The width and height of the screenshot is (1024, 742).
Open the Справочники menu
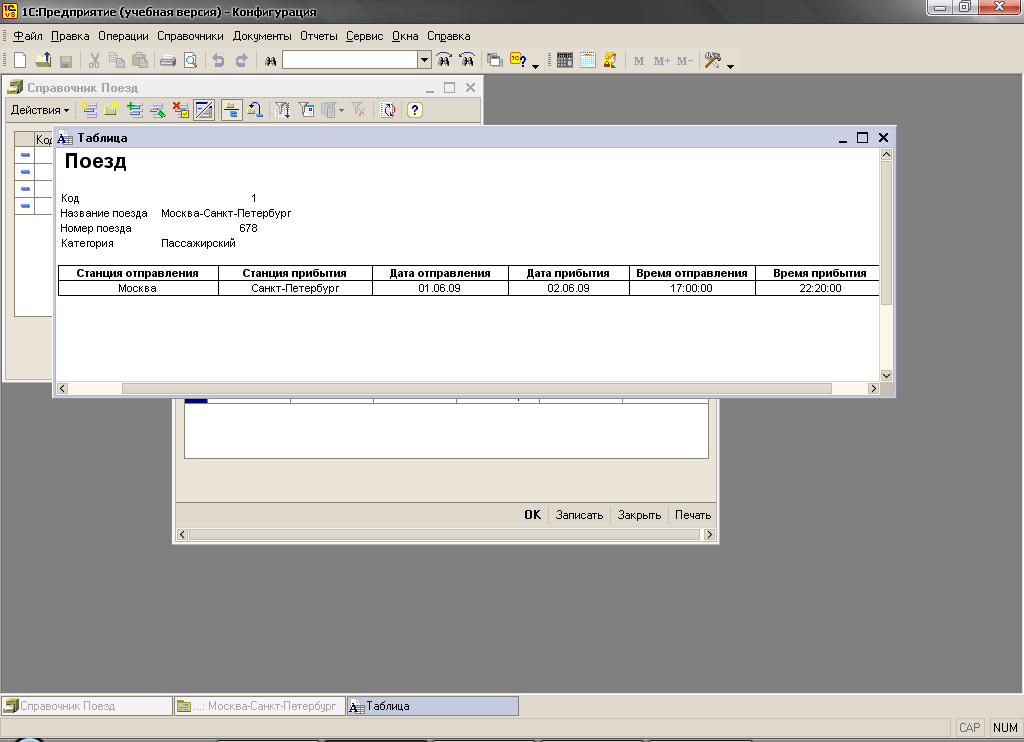tap(190, 36)
